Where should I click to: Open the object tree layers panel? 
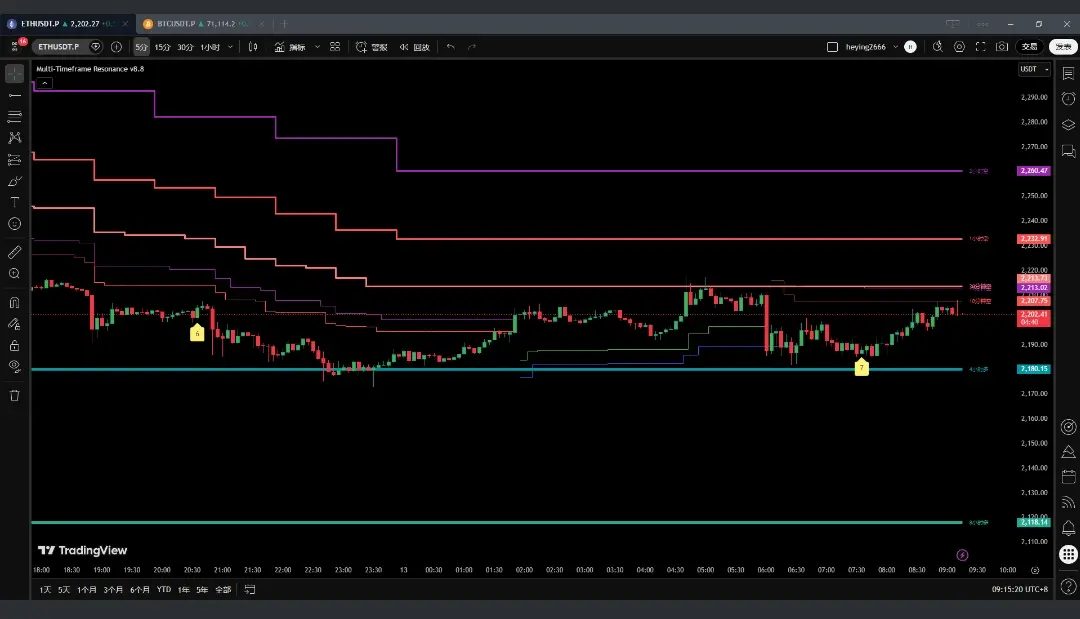click(x=1068, y=125)
